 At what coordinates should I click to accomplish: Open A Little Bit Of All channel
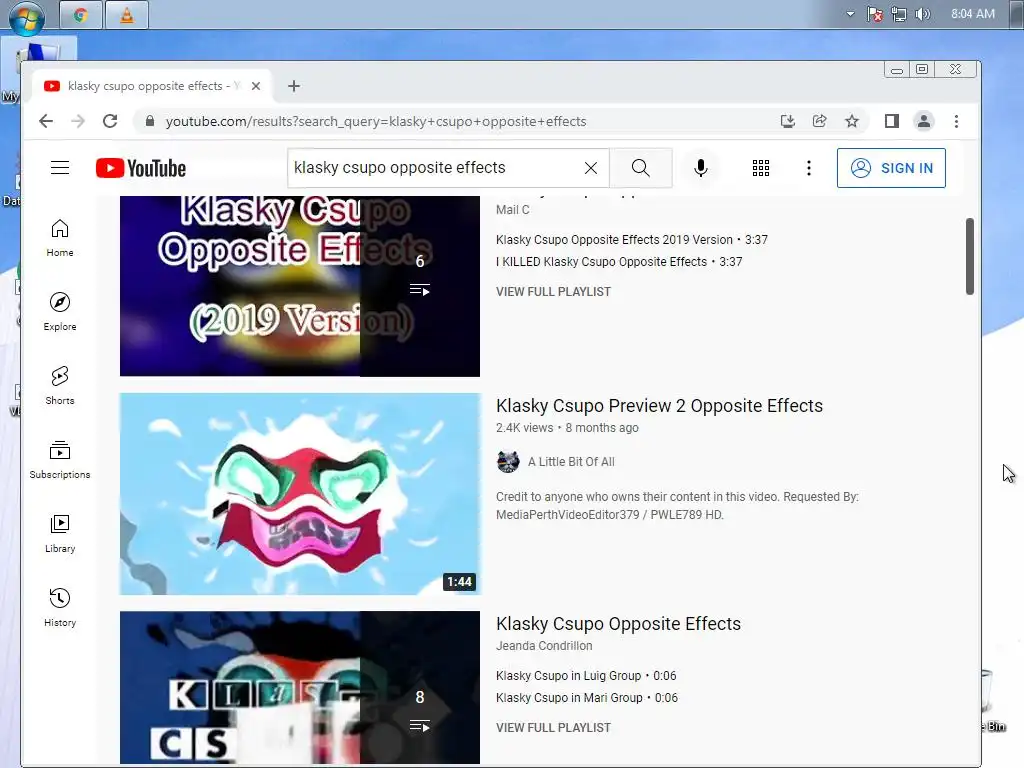pyautogui.click(x=571, y=462)
